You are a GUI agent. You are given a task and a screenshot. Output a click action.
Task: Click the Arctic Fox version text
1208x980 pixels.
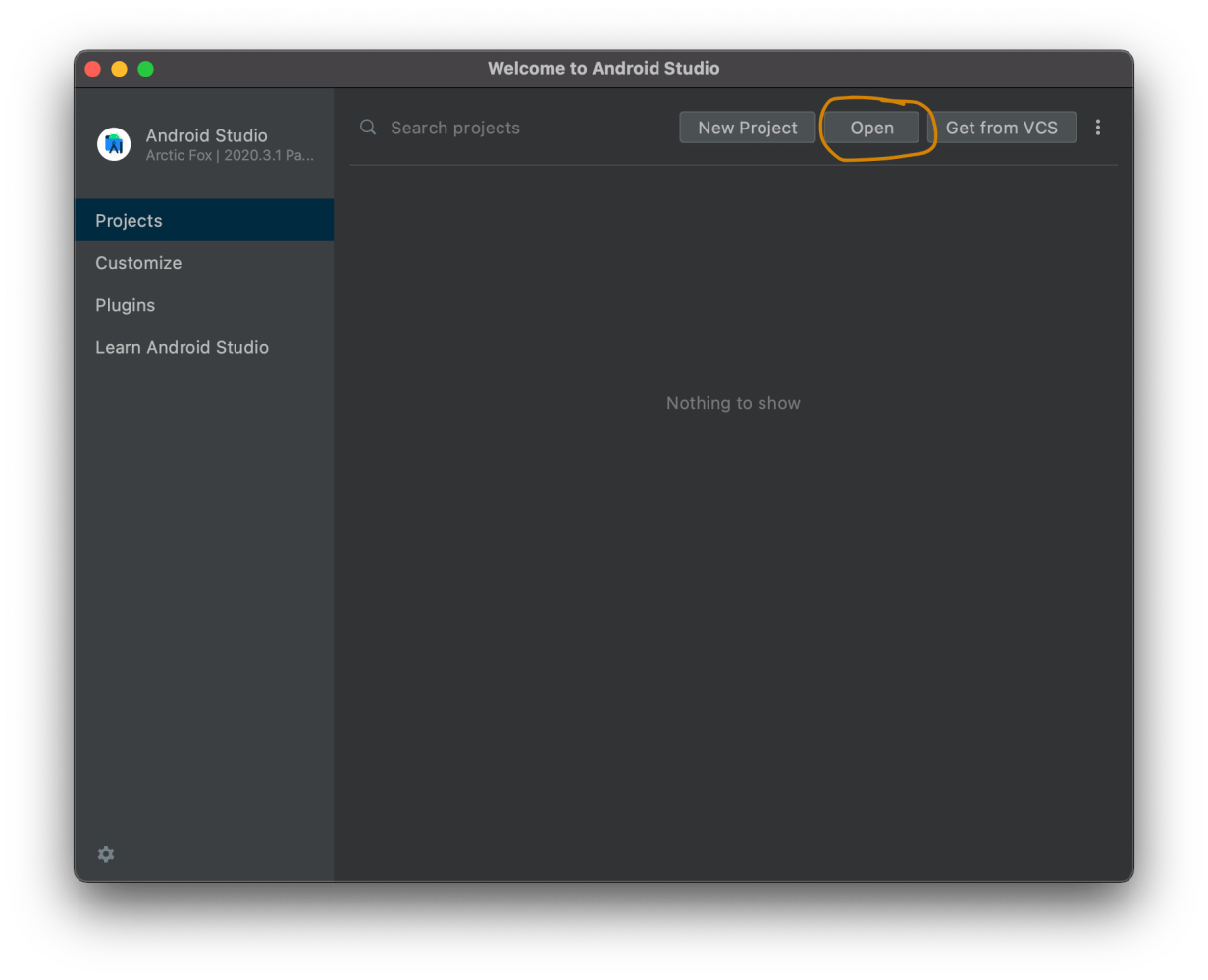pos(229,155)
